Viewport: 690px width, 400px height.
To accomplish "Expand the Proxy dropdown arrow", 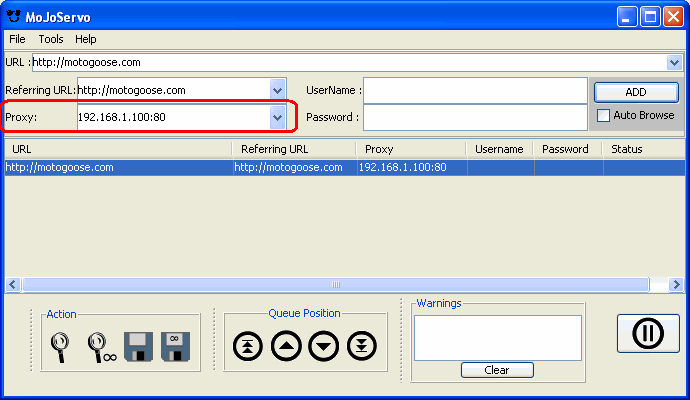I will coord(277,117).
